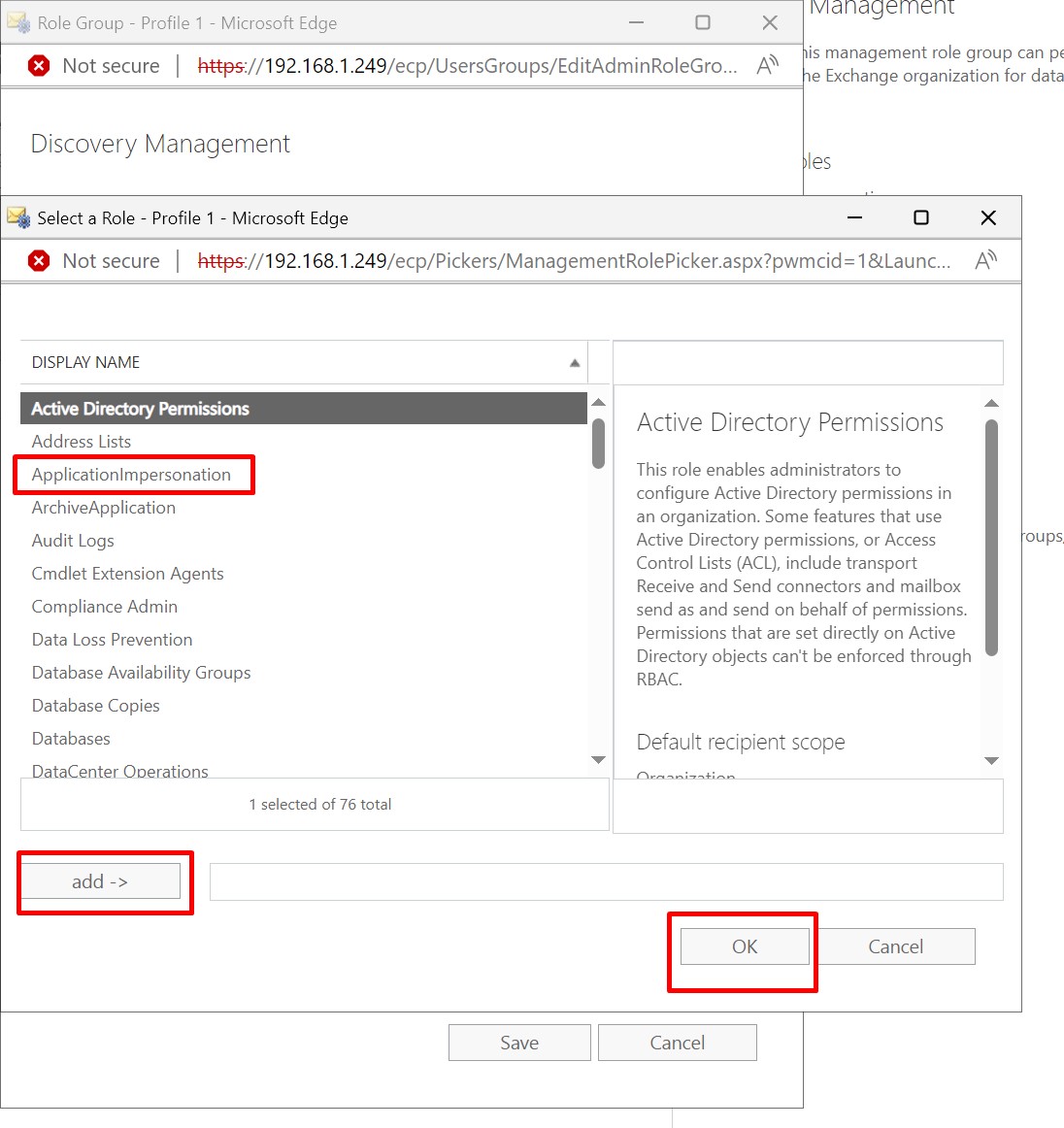Image resolution: width=1064 pixels, height=1128 pixels.
Task: Minimize the Select a Role window
Action: [854, 217]
